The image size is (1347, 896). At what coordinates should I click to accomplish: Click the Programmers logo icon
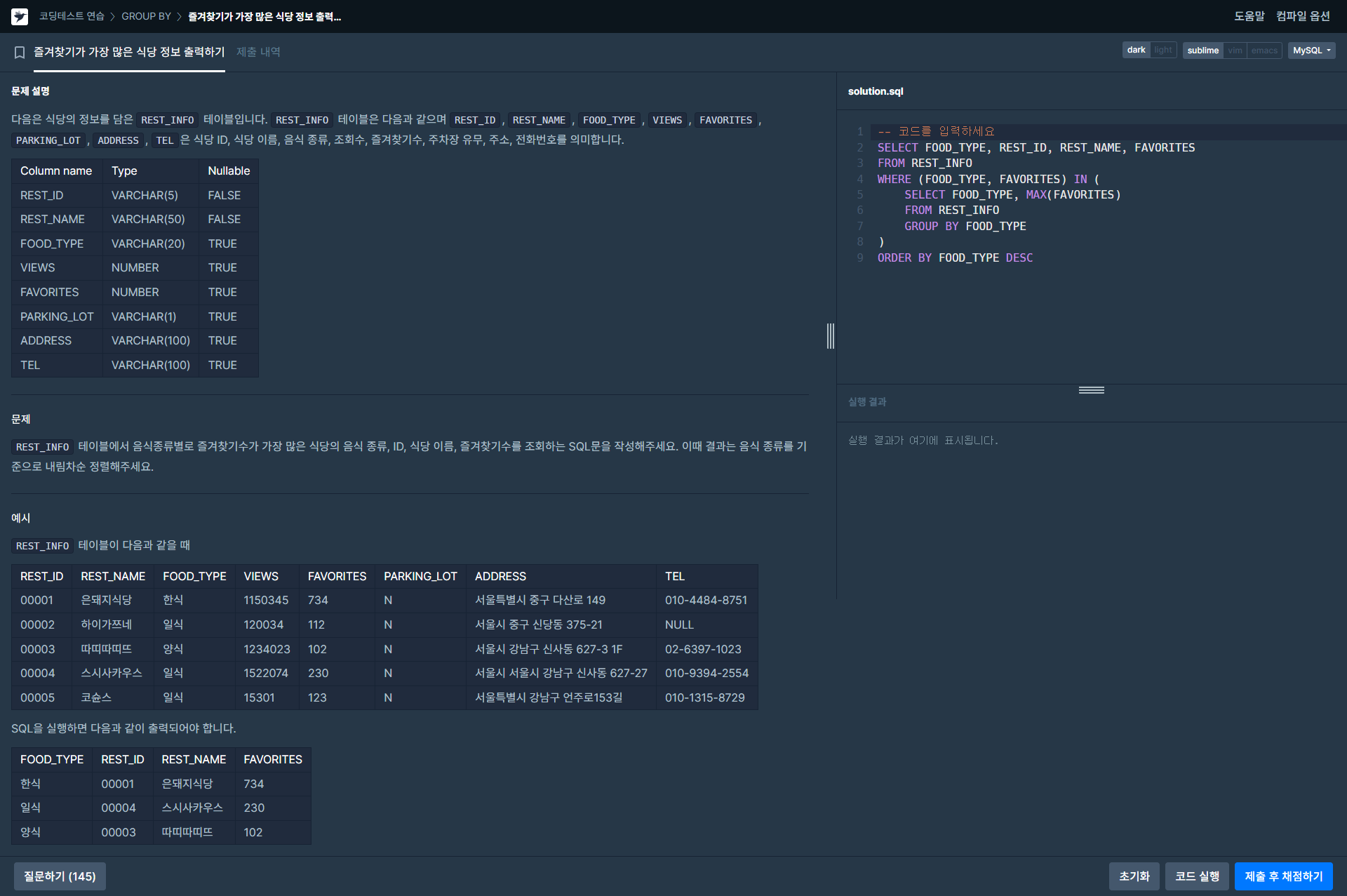[x=20, y=16]
